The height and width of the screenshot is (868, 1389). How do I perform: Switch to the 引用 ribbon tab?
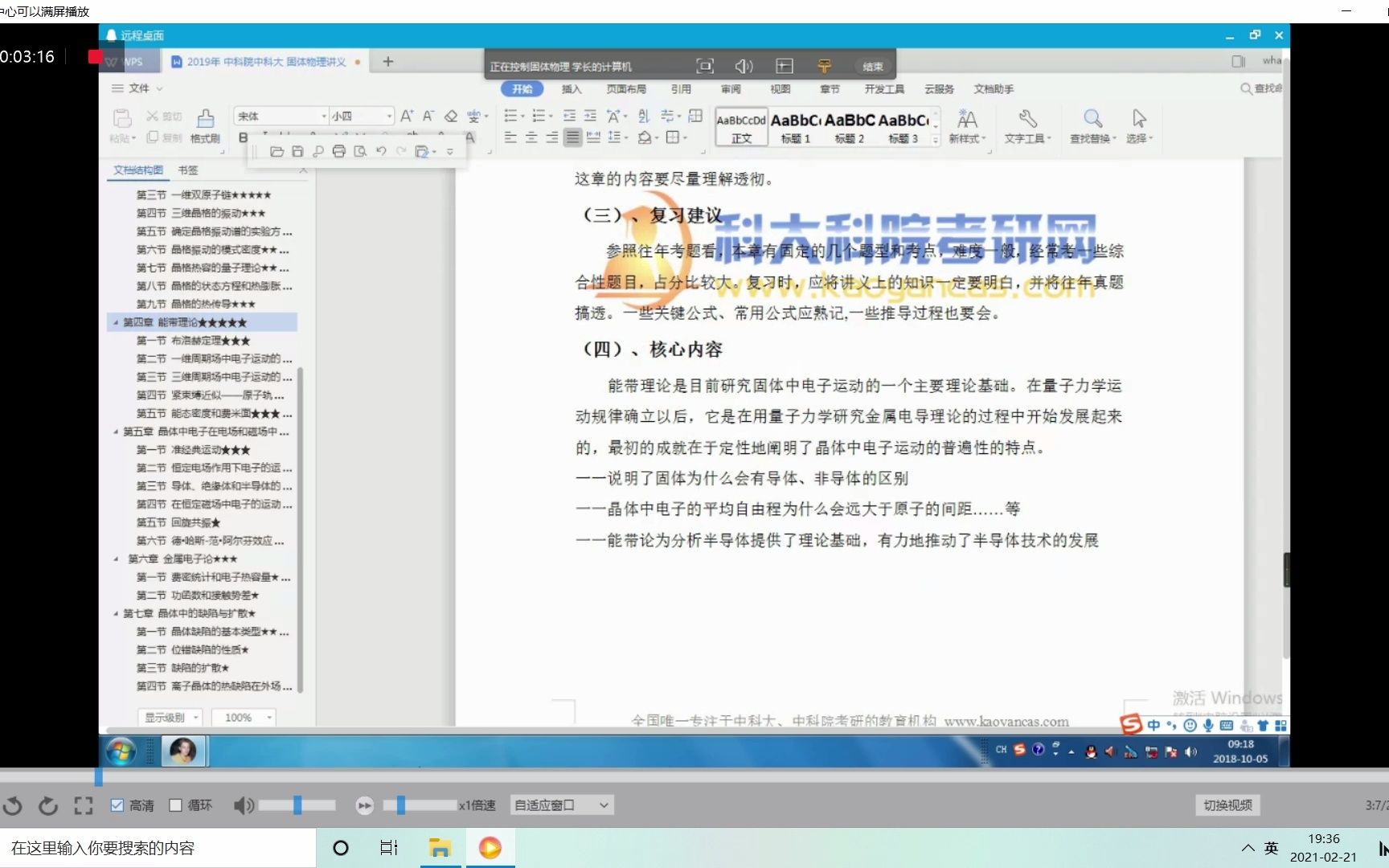[x=681, y=89]
